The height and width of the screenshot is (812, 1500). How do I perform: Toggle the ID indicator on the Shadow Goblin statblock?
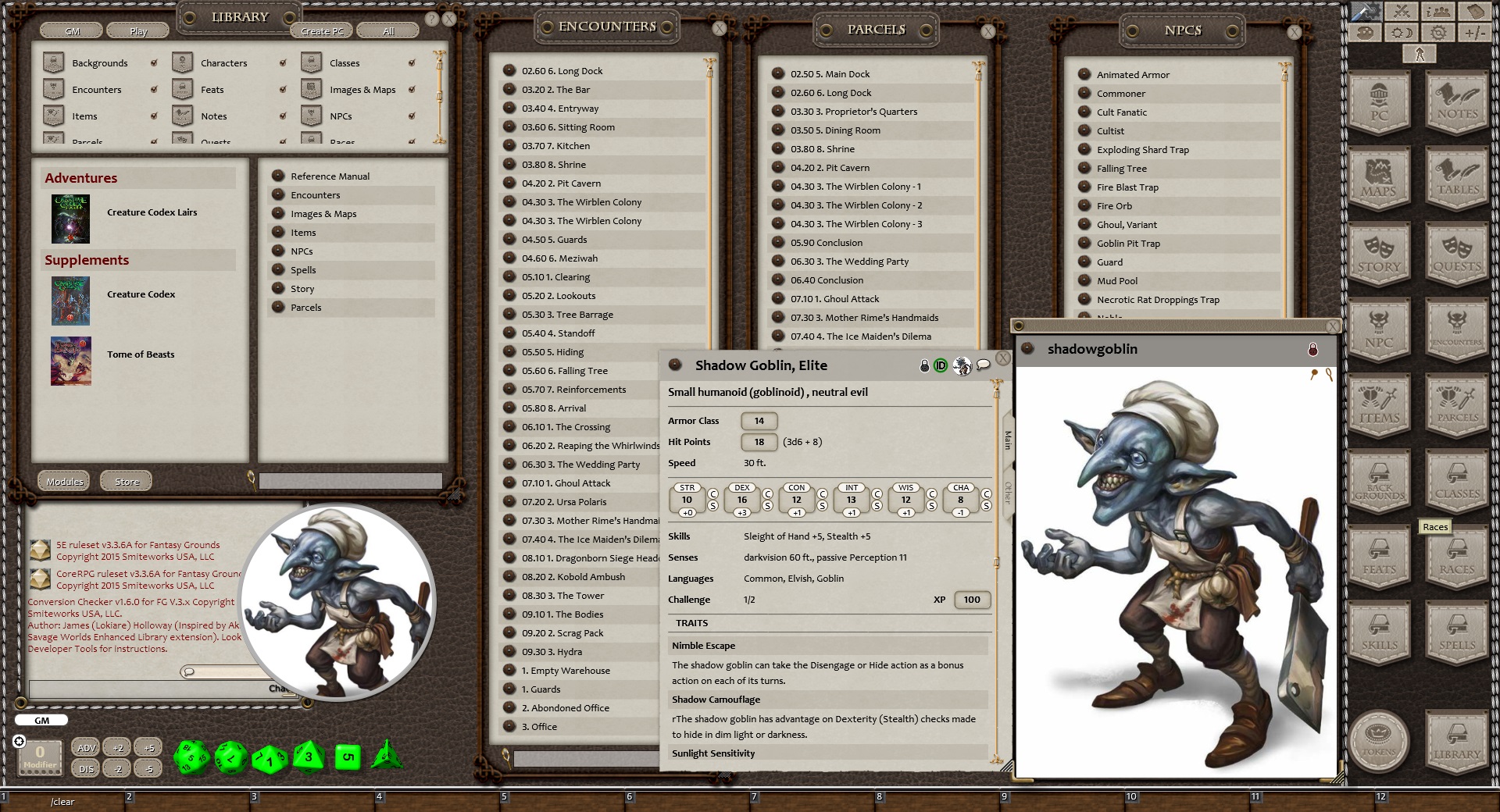click(940, 365)
